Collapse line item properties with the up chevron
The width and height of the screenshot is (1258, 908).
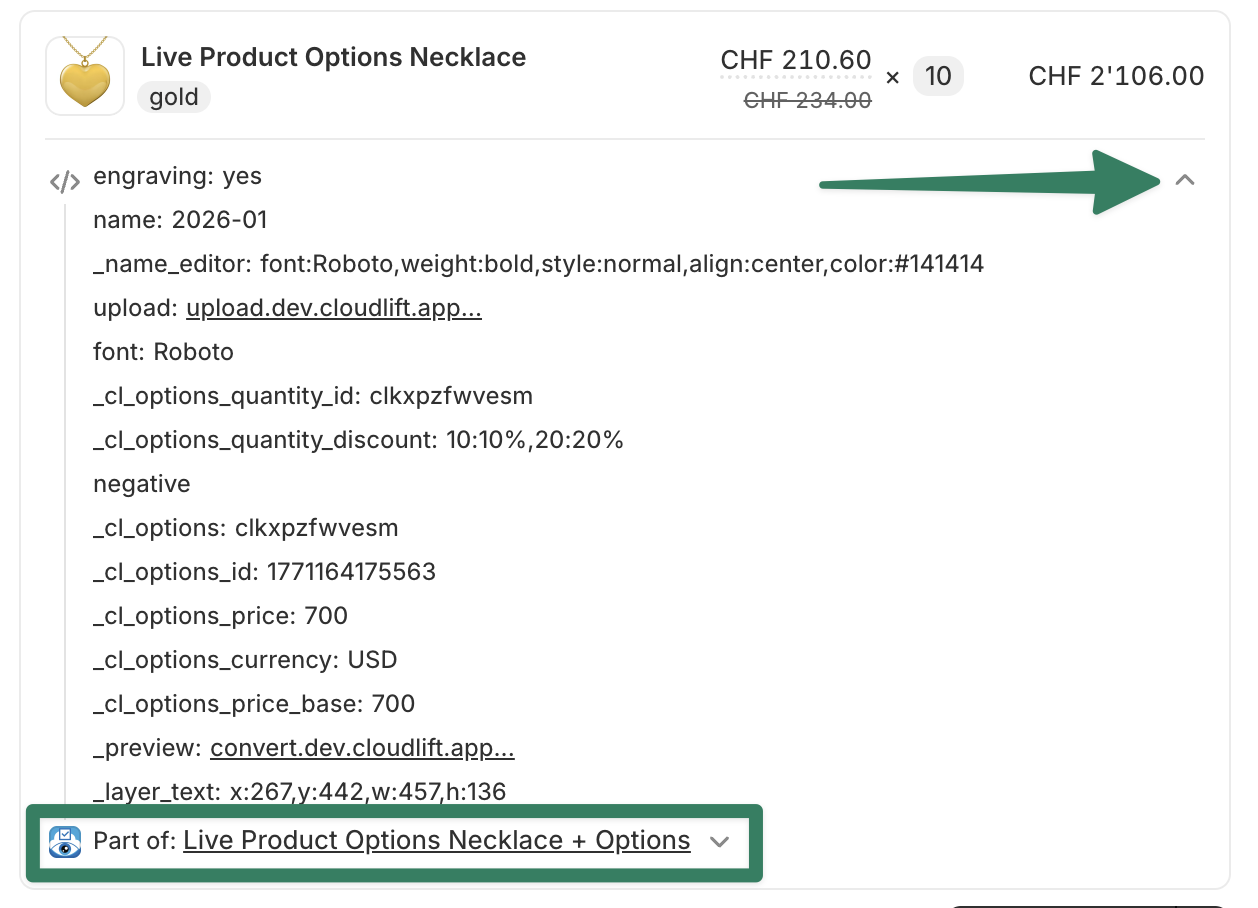point(1185,180)
